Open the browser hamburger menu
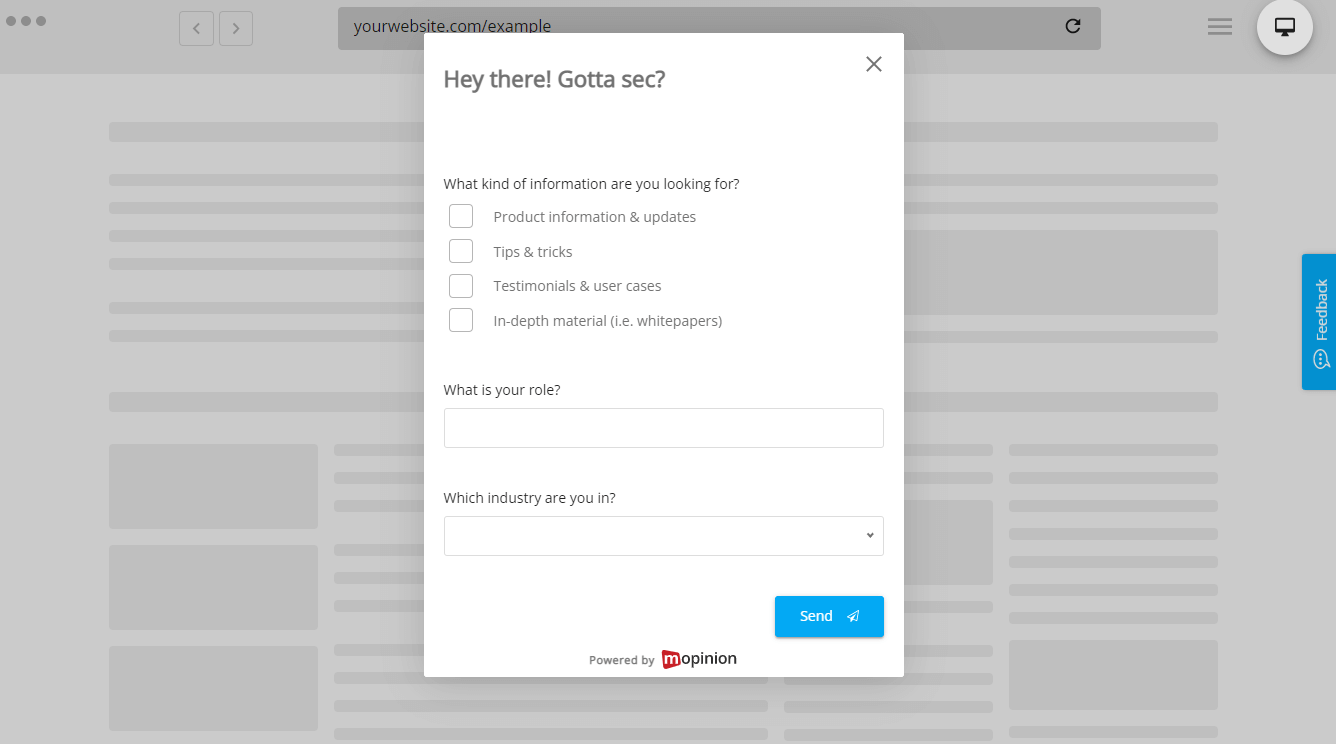Viewport: 1336px width, 744px height. (x=1219, y=26)
